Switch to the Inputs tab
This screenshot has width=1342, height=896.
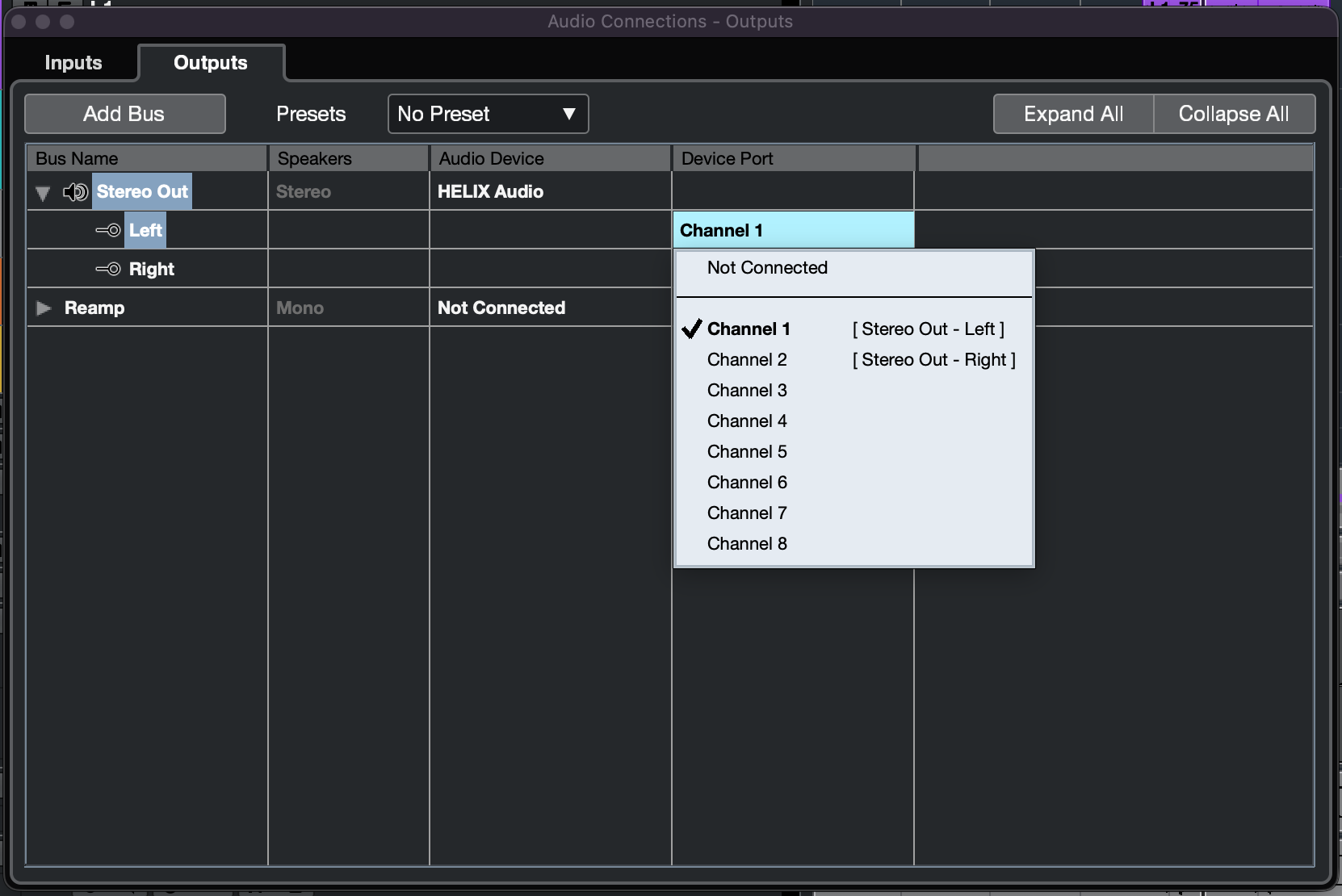click(x=73, y=63)
